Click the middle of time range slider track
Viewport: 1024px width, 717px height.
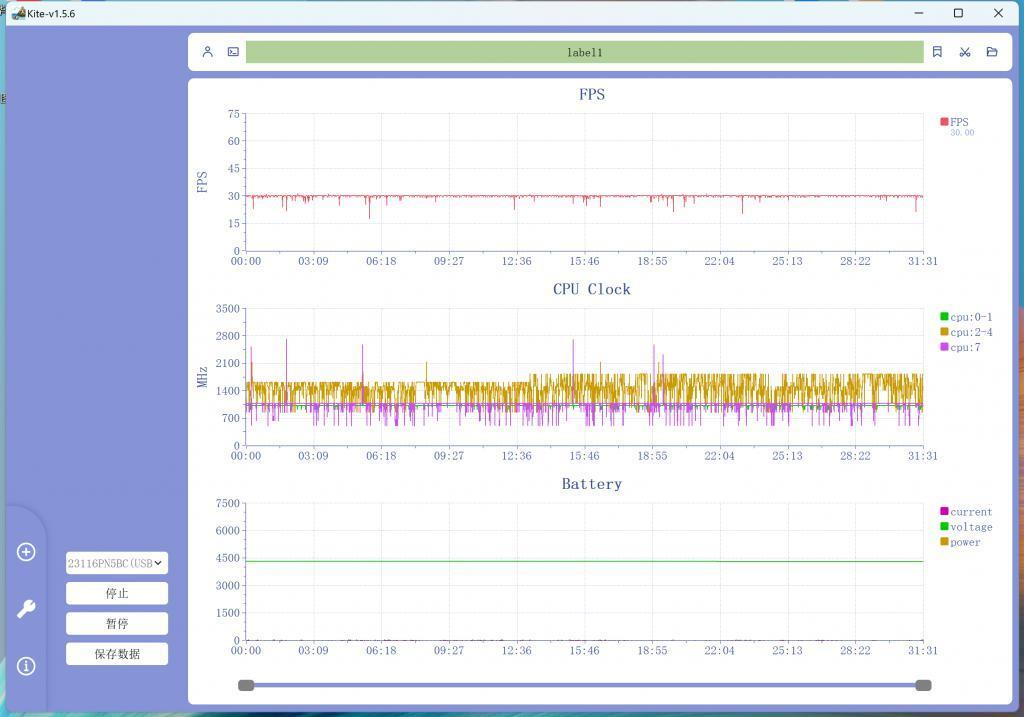584,685
